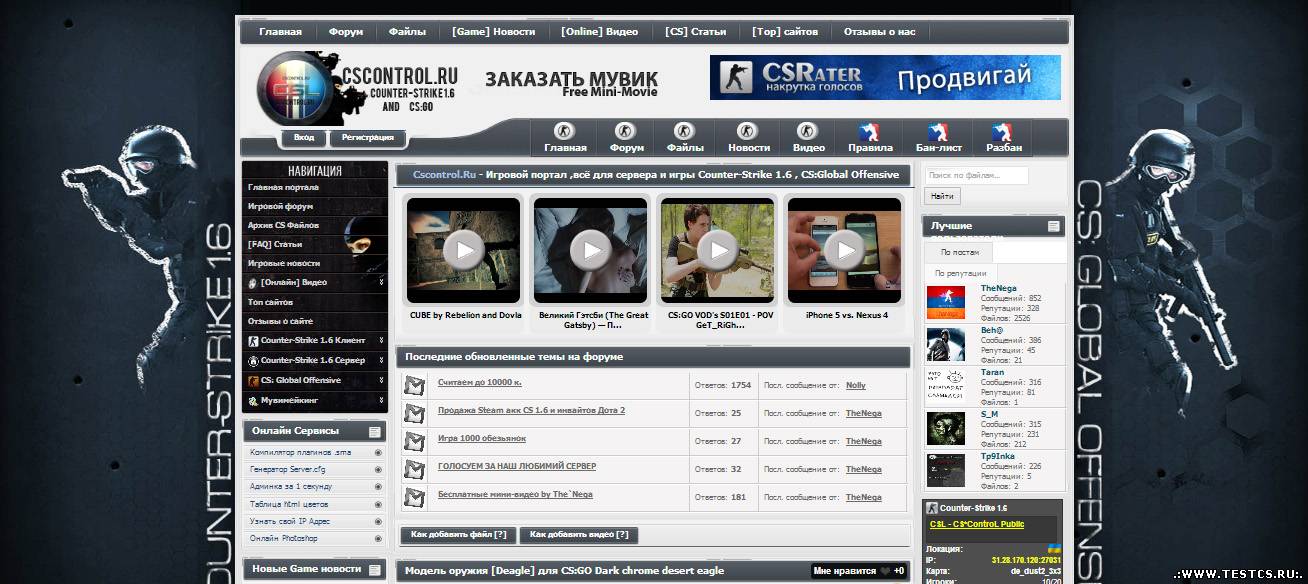
Task: Expand 'CS: Global Offensive' submenu arrow
Action: [381, 380]
